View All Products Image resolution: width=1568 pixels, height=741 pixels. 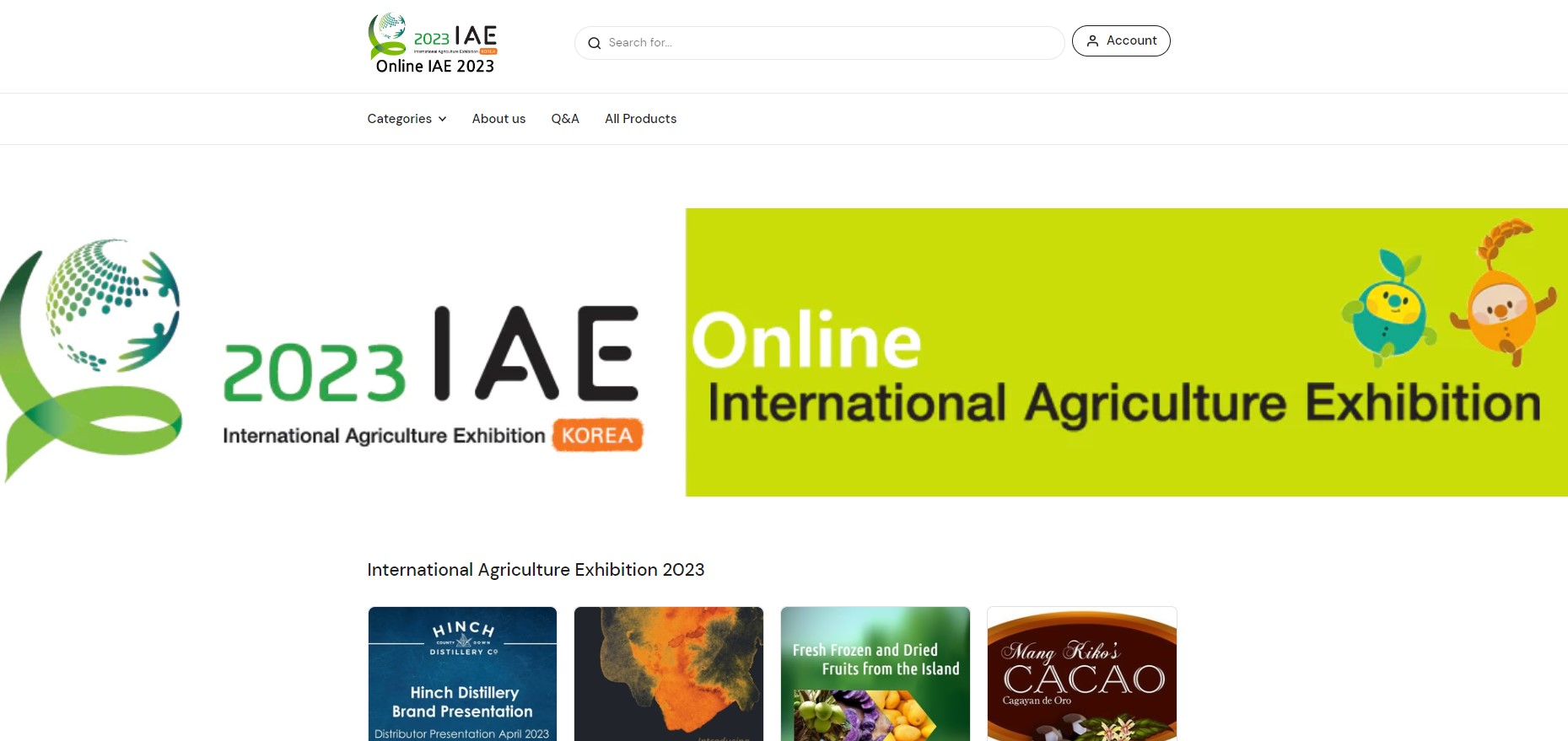tap(640, 119)
